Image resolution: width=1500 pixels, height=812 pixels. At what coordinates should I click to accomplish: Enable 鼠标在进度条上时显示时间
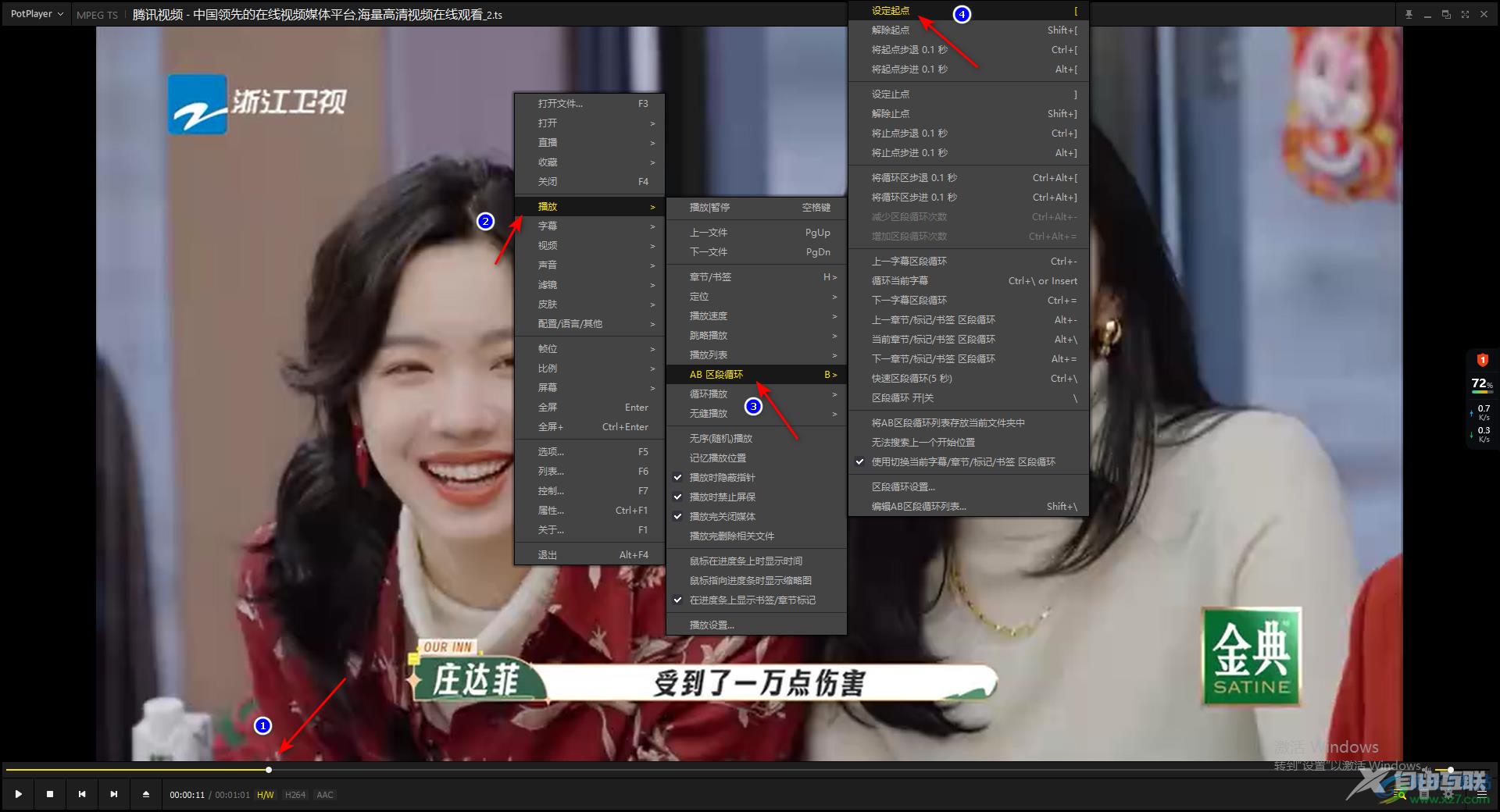point(756,561)
